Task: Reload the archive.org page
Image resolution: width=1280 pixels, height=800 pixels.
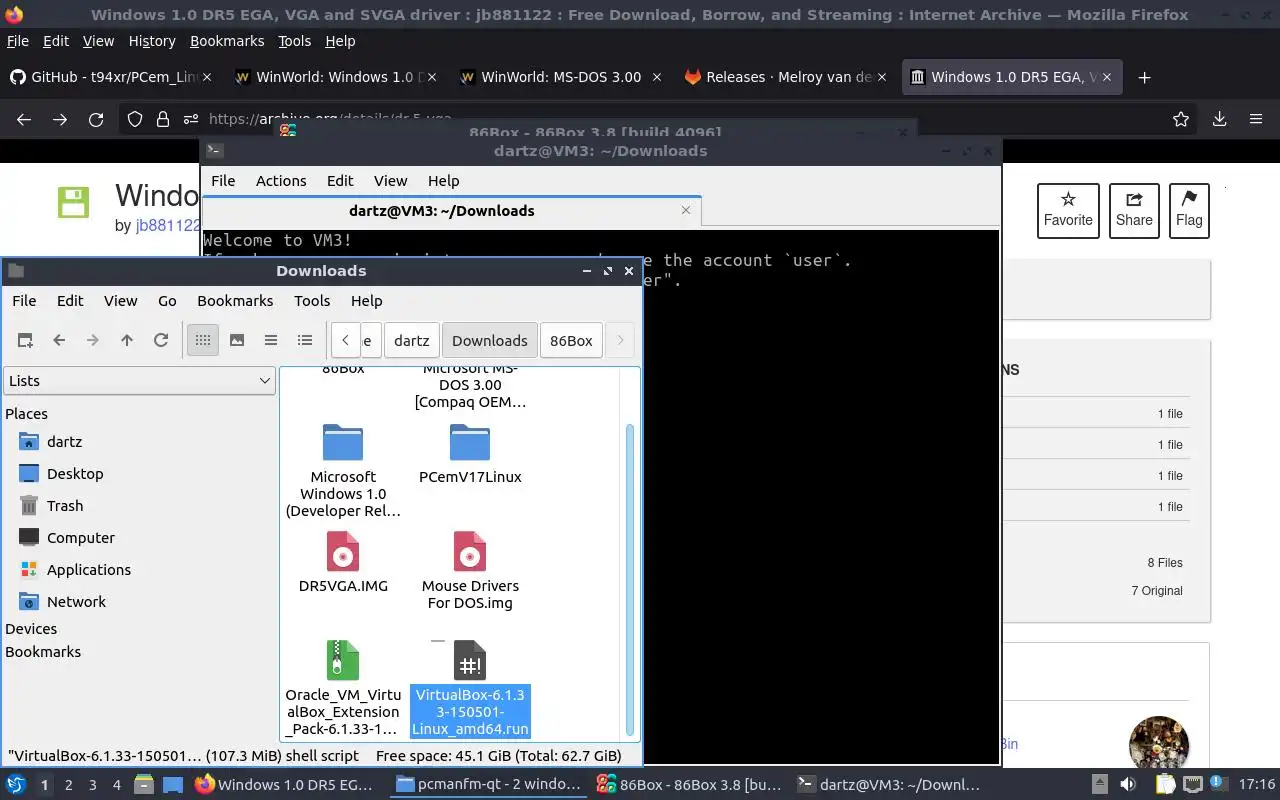Action: (96, 119)
